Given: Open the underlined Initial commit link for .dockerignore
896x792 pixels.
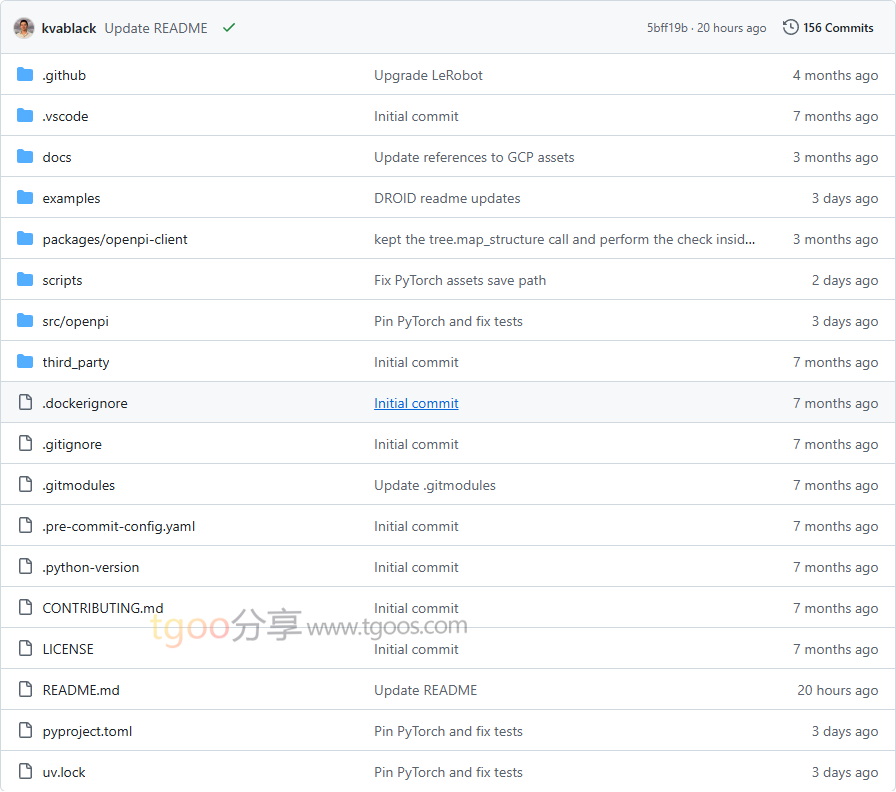Looking at the screenshot, I should pos(416,403).
